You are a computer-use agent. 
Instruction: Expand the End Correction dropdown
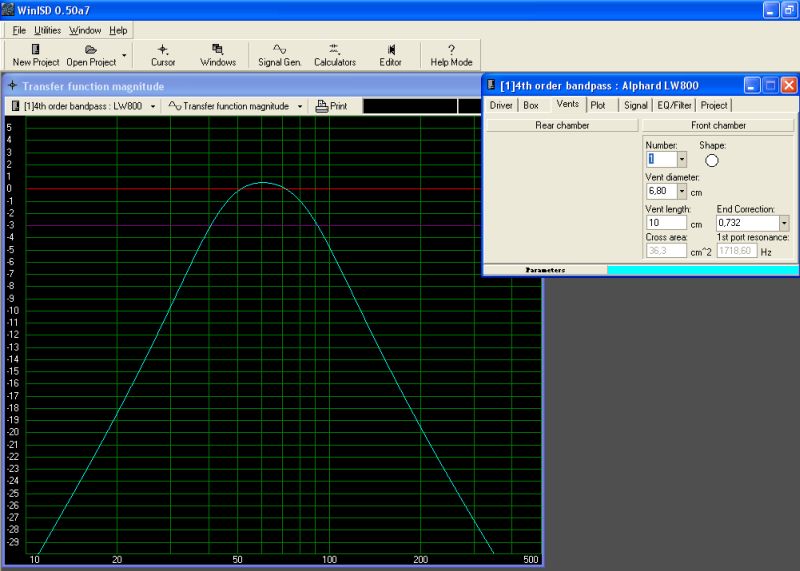coord(784,223)
